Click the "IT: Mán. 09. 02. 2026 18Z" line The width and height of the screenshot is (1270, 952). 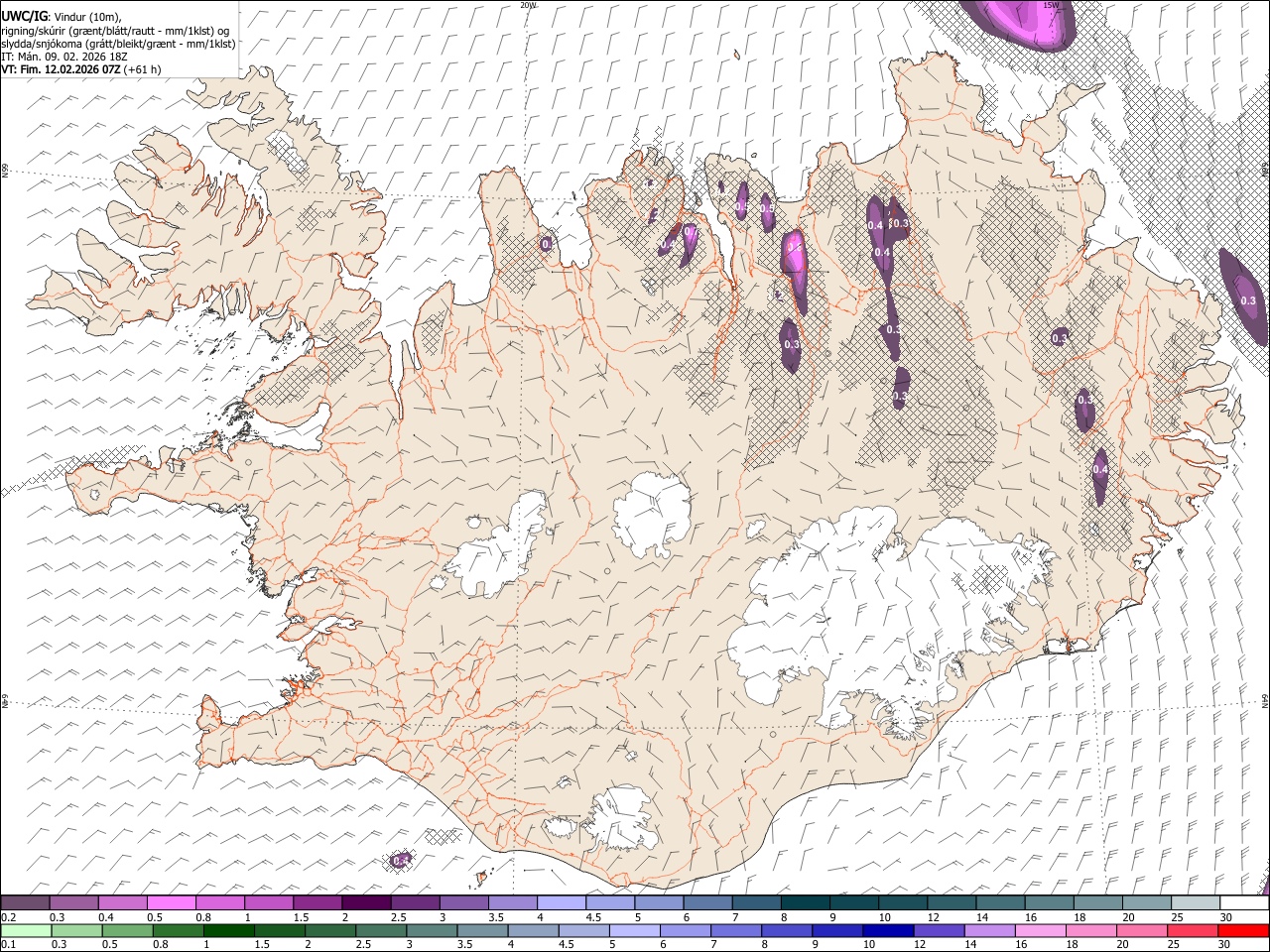[63, 57]
